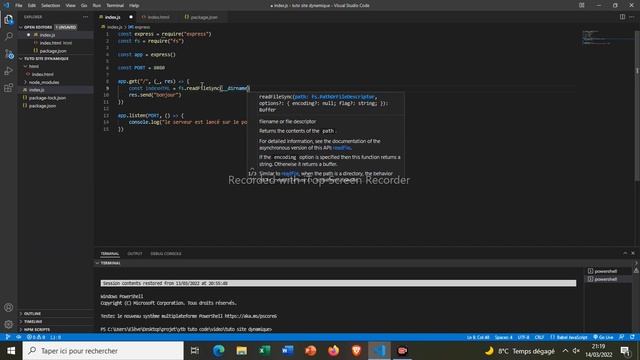640x360 pixels.
Task: Open the Task View icon on the taskbar
Action: pyautogui.click(x=195, y=351)
